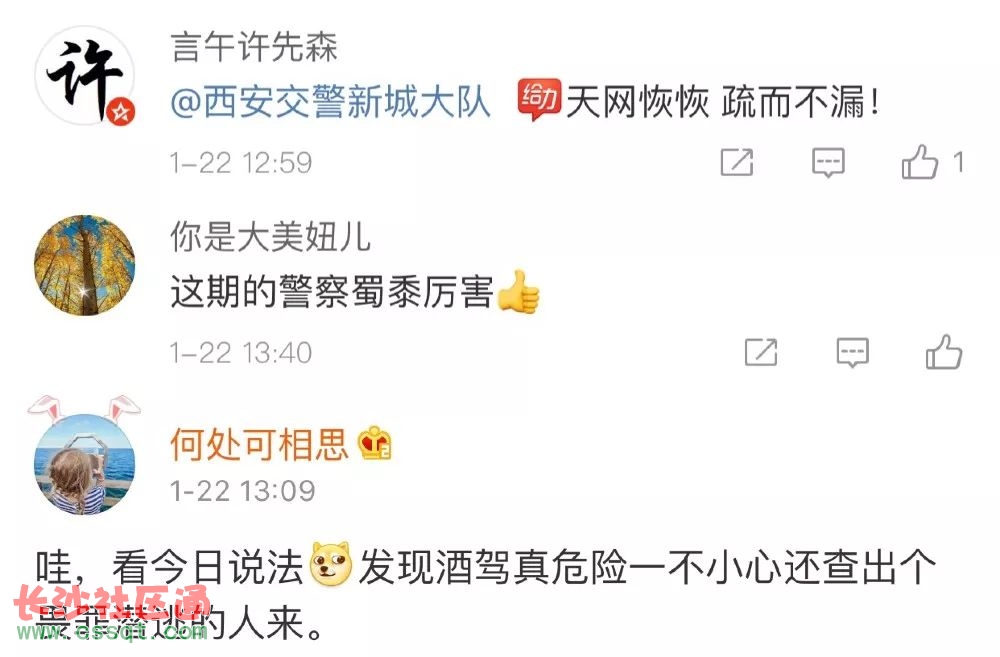
Task: Repost 你是大美妞儿's comment
Action: [x=761, y=352]
